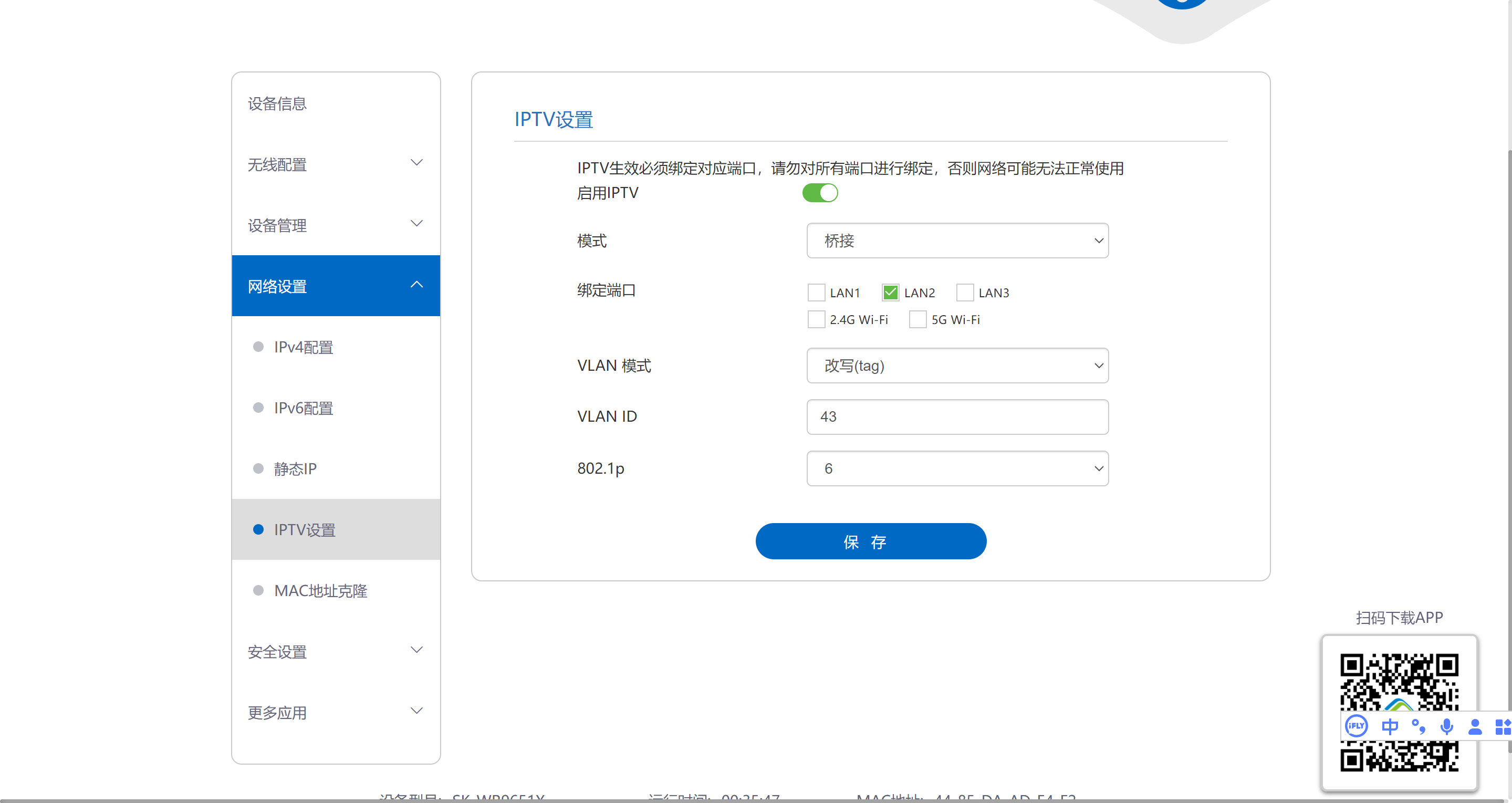The image size is (1512, 803).
Task: Click the 保存 button
Action: point(870,541)
